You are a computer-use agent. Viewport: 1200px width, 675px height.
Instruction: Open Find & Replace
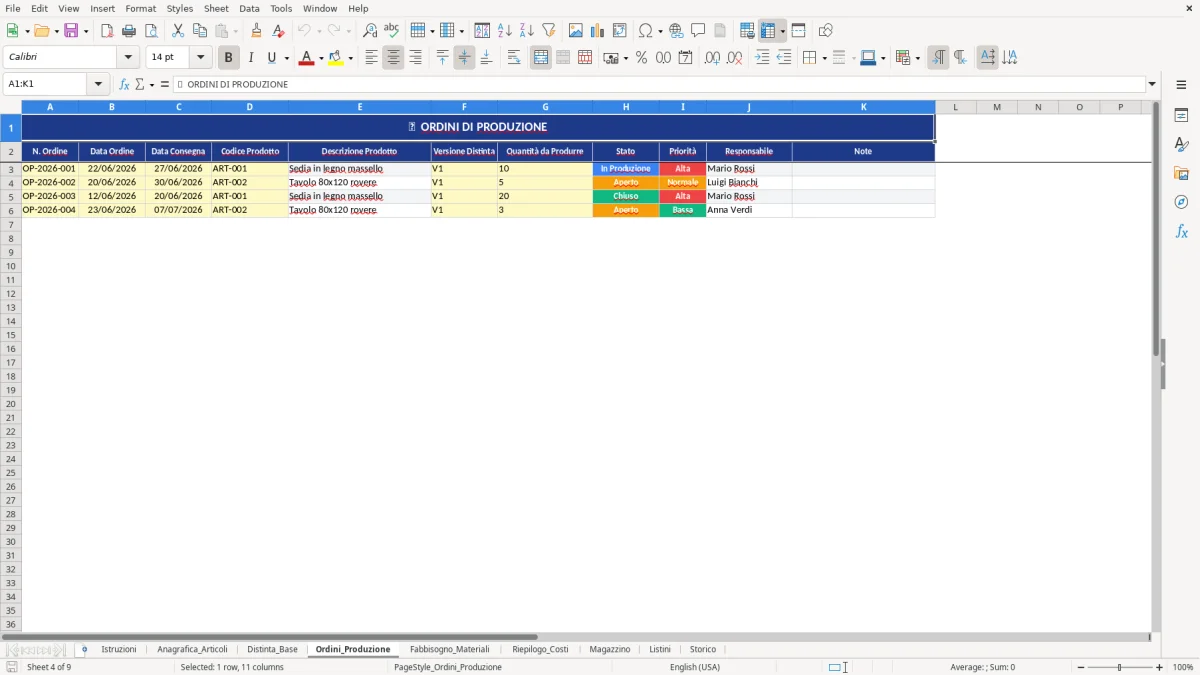[370, 30]
